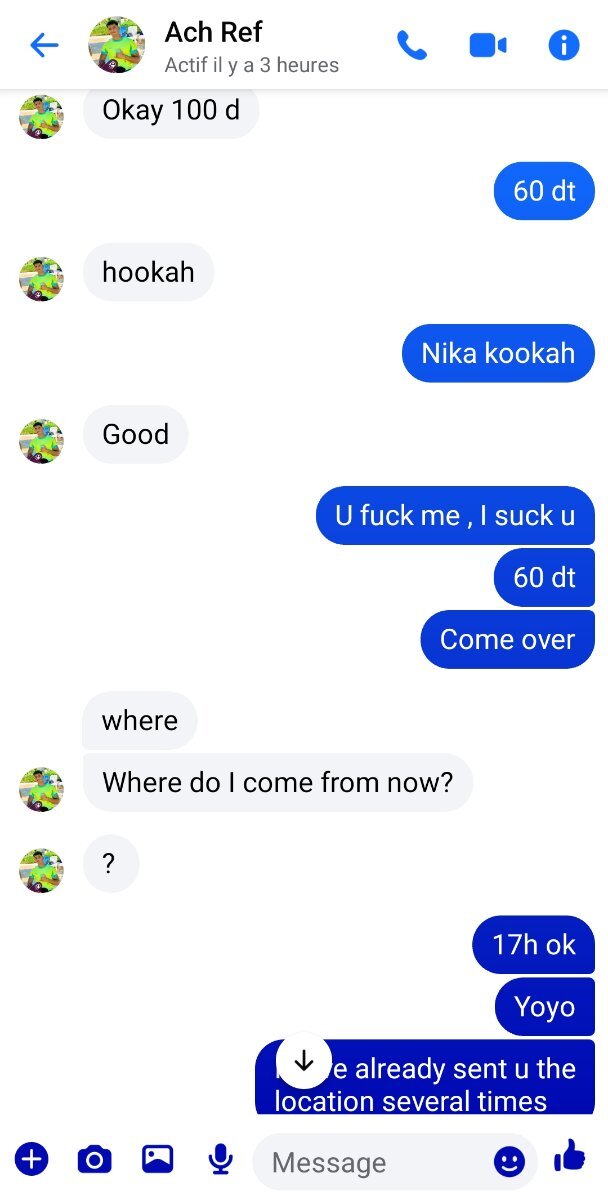Open the emoji picker in message field
This screenshot has height=1200, width=608.
(509, 1161)
